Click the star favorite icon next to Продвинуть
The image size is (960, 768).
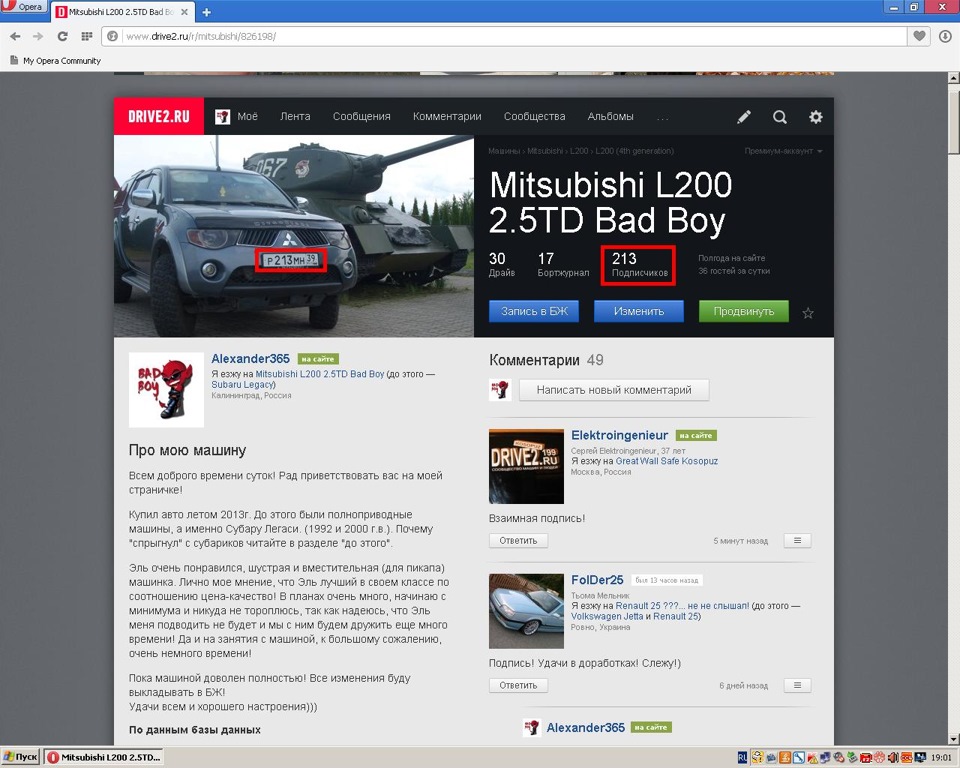coord(808,313)
